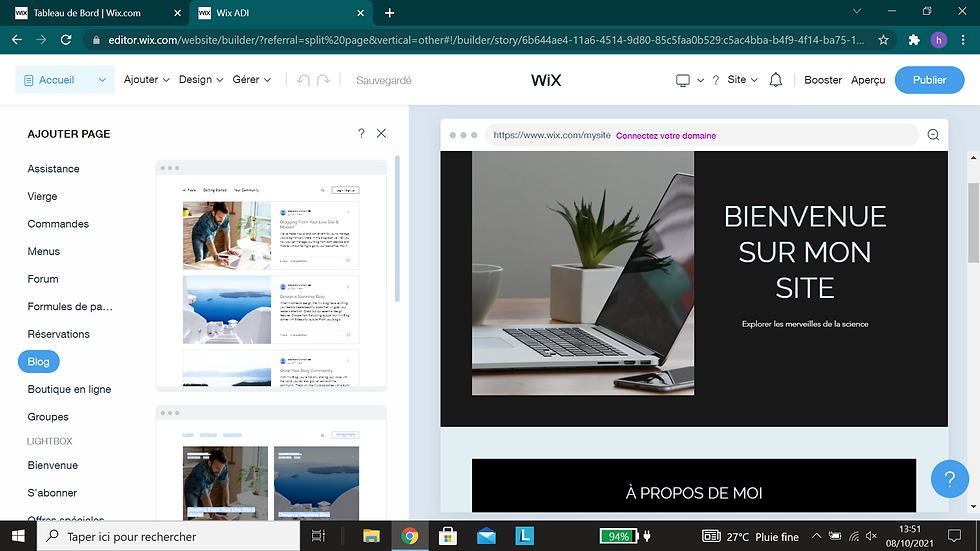
Task: Select the Boutique en ligne category
Action: (x=69, y=389)
